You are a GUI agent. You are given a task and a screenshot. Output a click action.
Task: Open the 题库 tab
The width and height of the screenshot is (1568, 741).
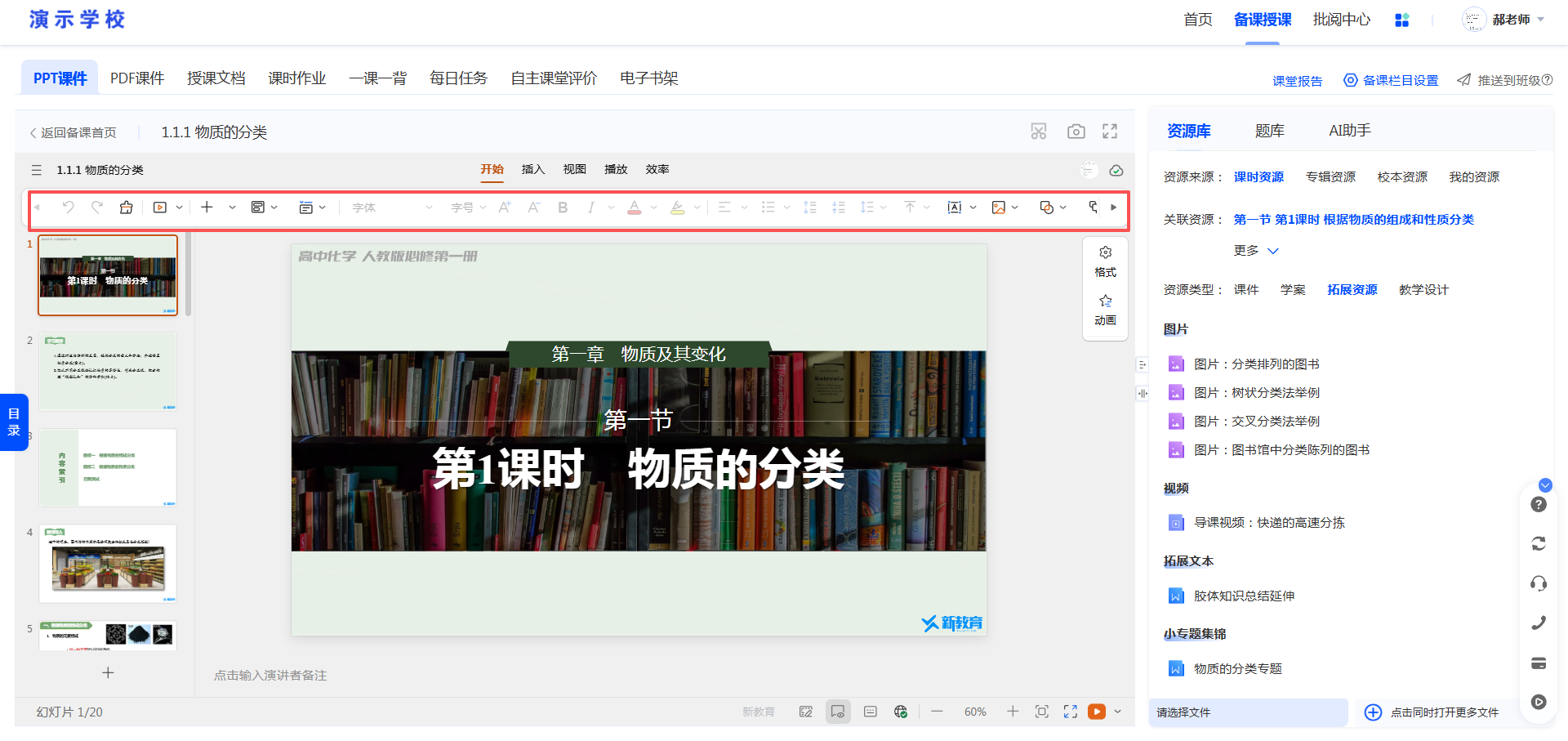tap(1270, 131)
